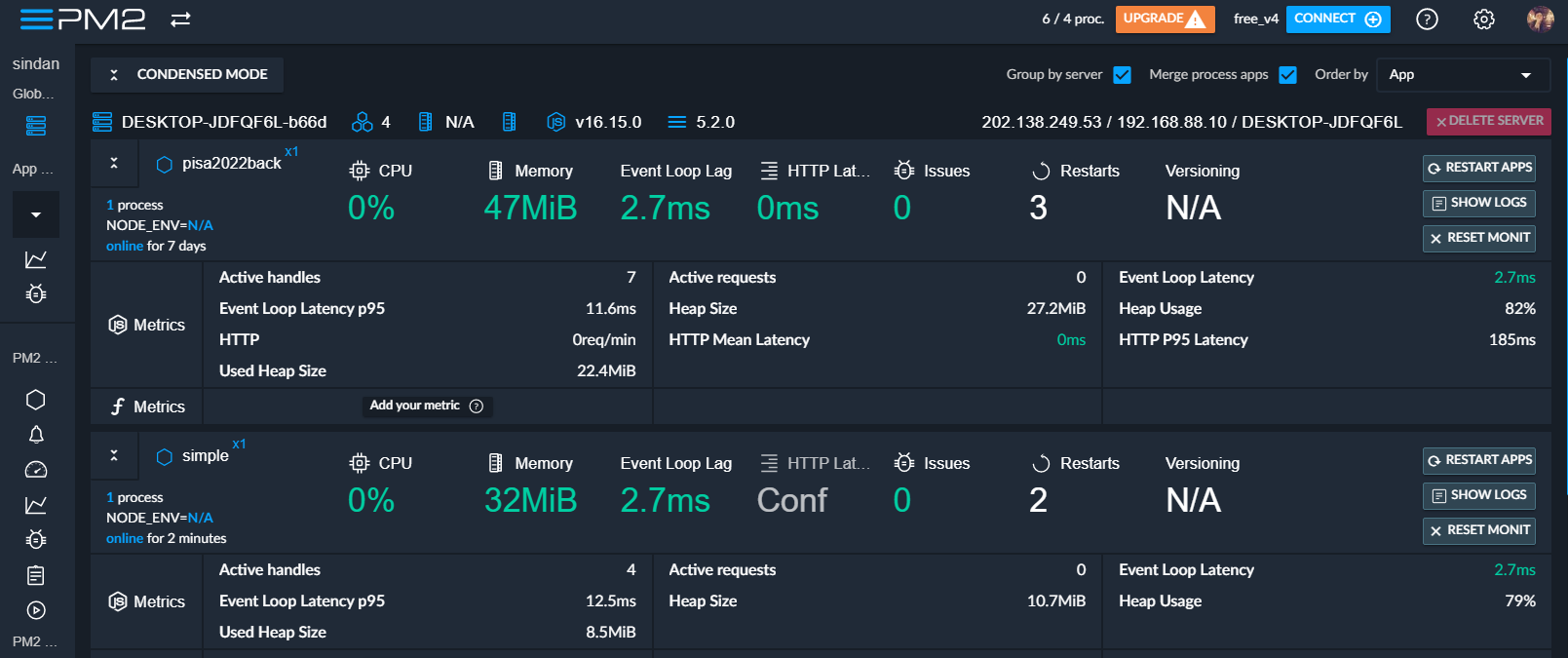Click the swap arrows icon in top bar

(180, 19)
